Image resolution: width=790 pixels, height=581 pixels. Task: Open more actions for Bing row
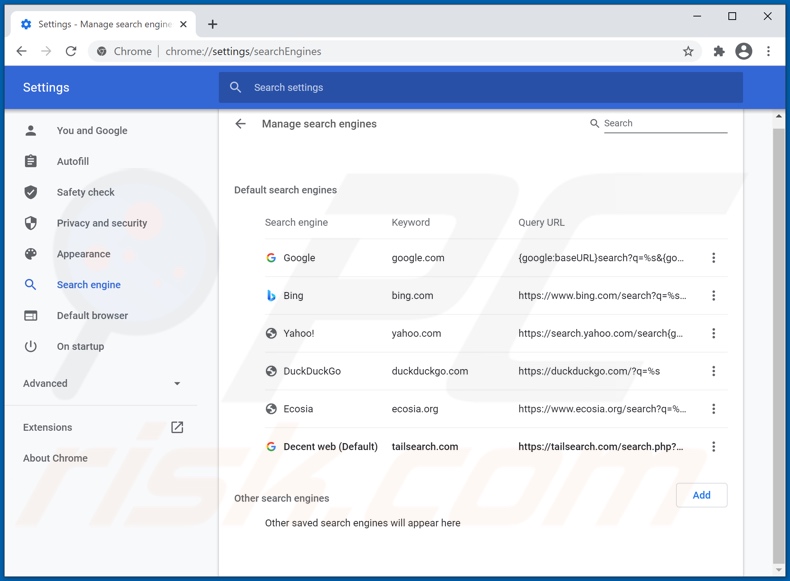713,295
